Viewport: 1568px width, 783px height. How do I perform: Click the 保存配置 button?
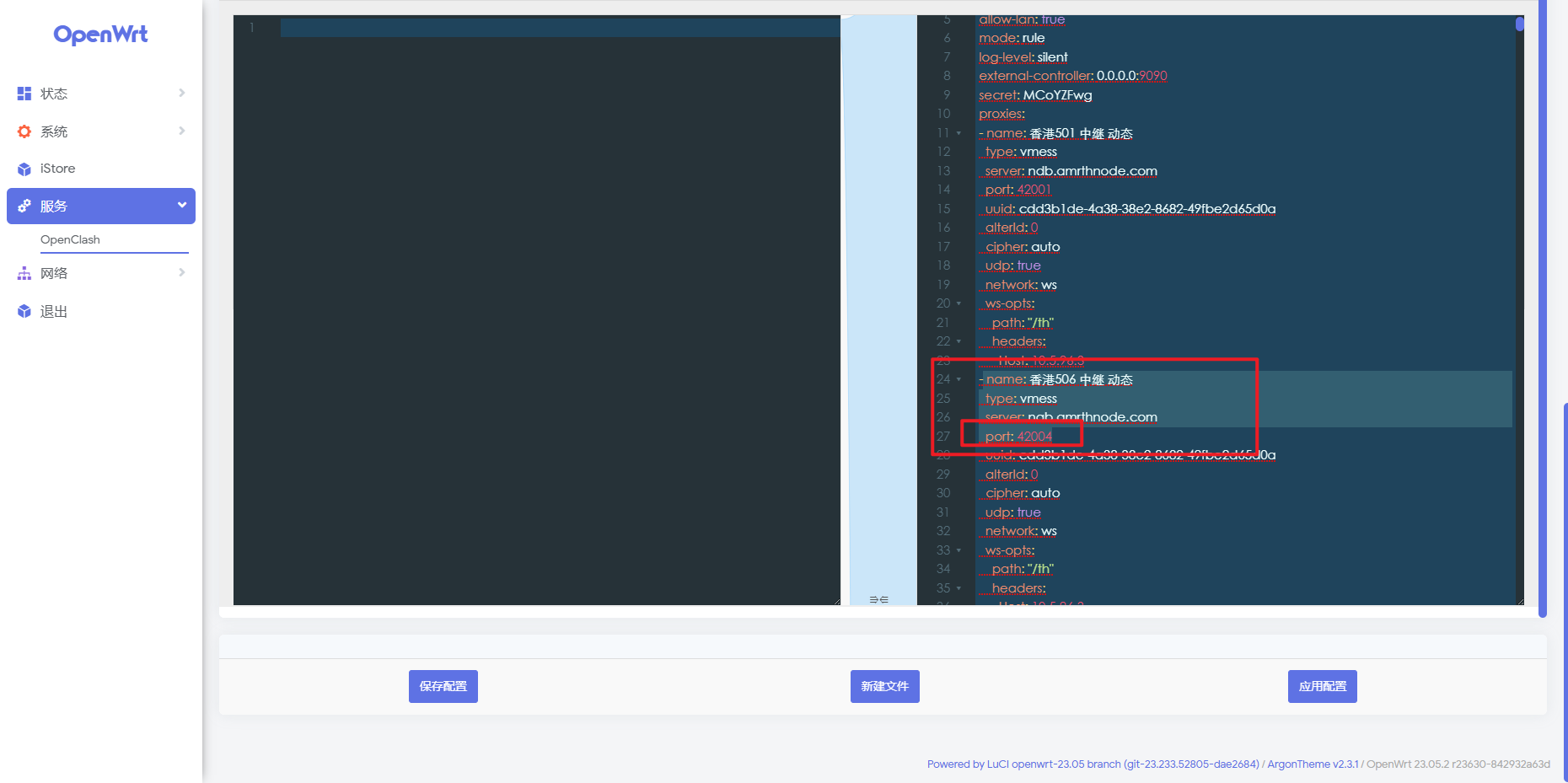pyautogui.click(x=443, y=686)
